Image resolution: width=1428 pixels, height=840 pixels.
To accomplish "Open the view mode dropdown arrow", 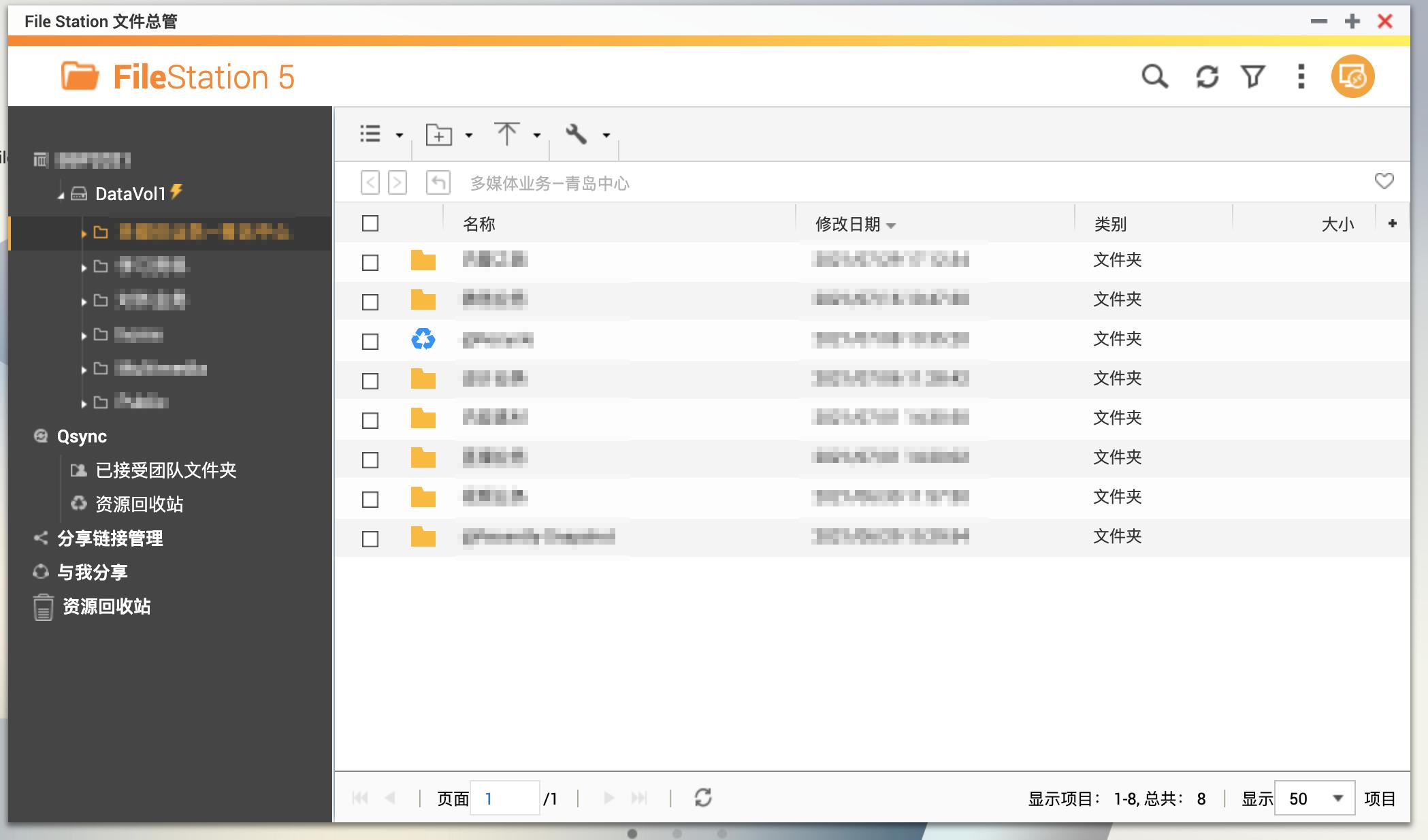I will 398,134.
